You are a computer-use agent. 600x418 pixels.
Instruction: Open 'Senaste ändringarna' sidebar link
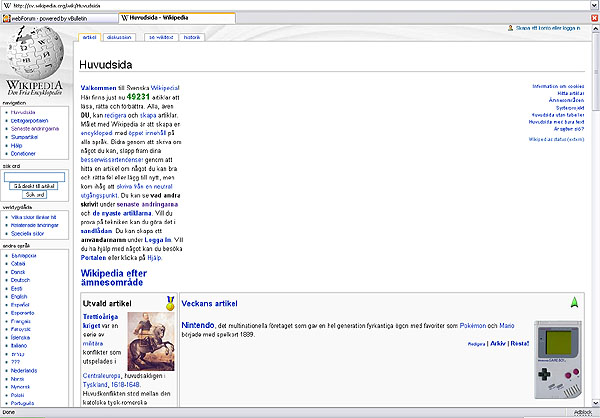[35, 129]
